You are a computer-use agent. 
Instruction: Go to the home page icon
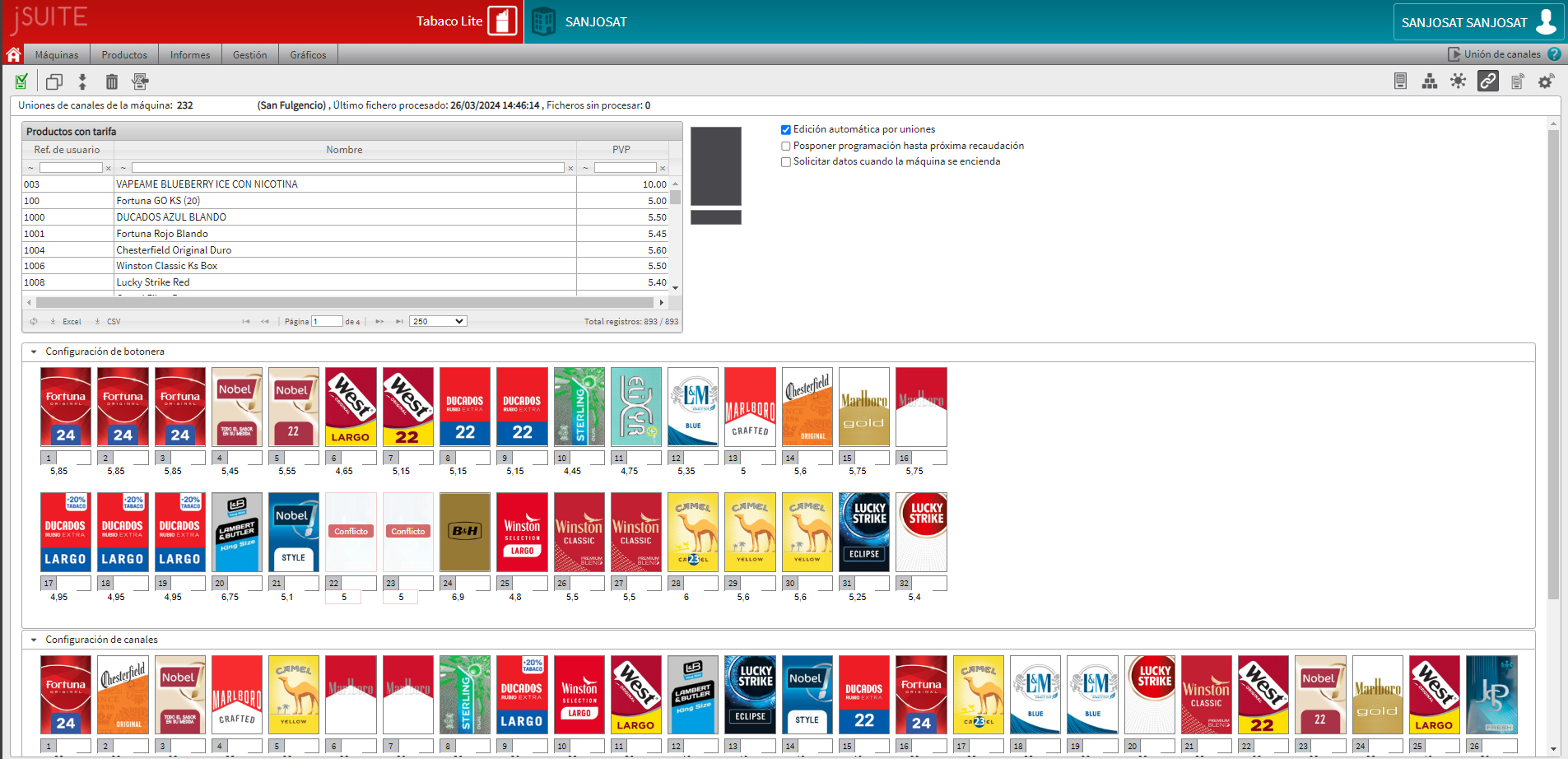[13, 54]
